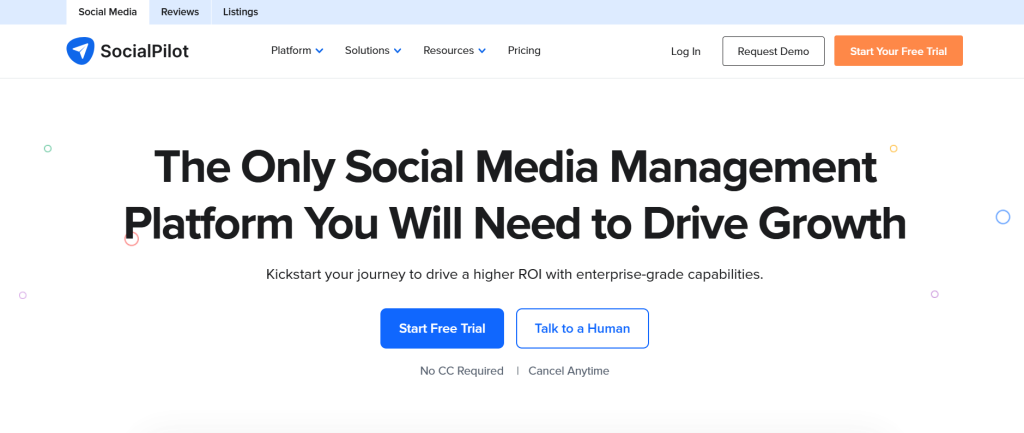The height and width of the screenshot is (433, 1024).
Task: Click the blue Start Free Trial button
Action: coord(442,329)
